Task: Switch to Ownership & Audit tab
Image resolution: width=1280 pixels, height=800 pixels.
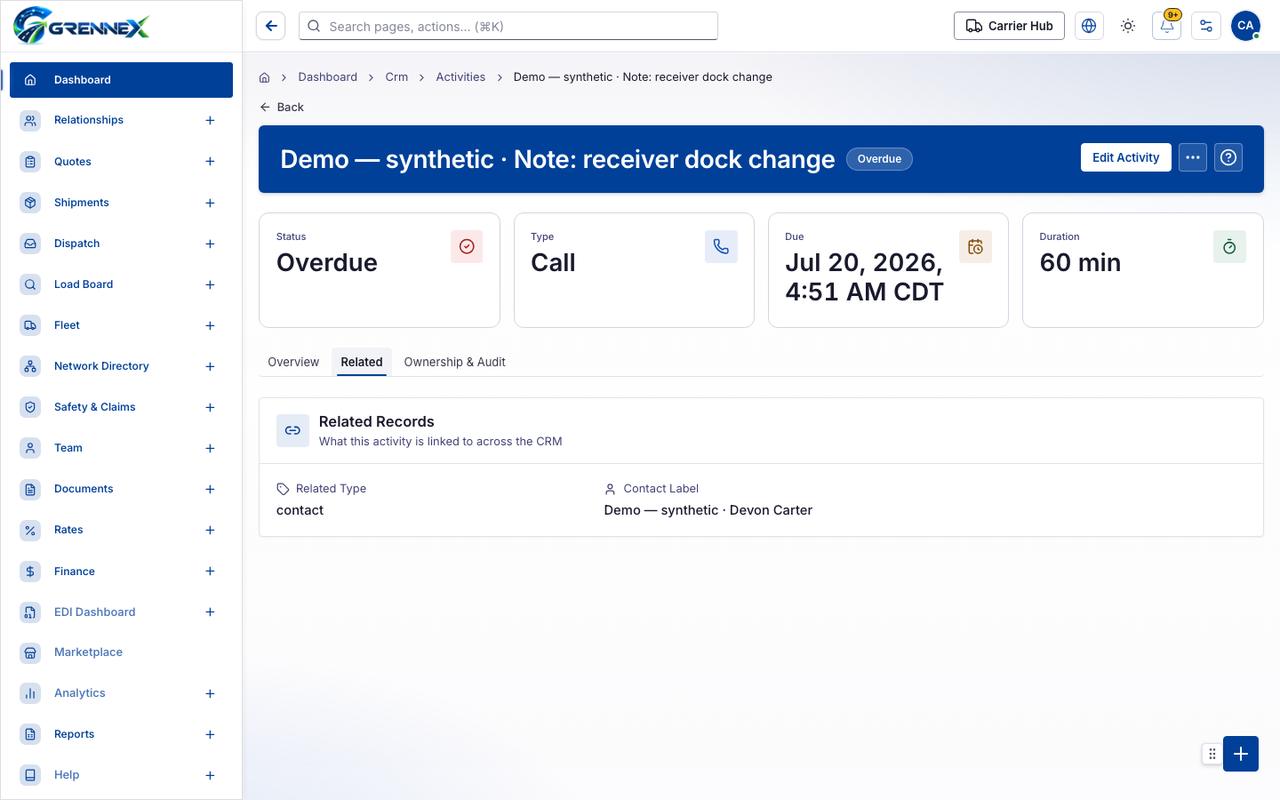Action: click(x=454, y=362)
